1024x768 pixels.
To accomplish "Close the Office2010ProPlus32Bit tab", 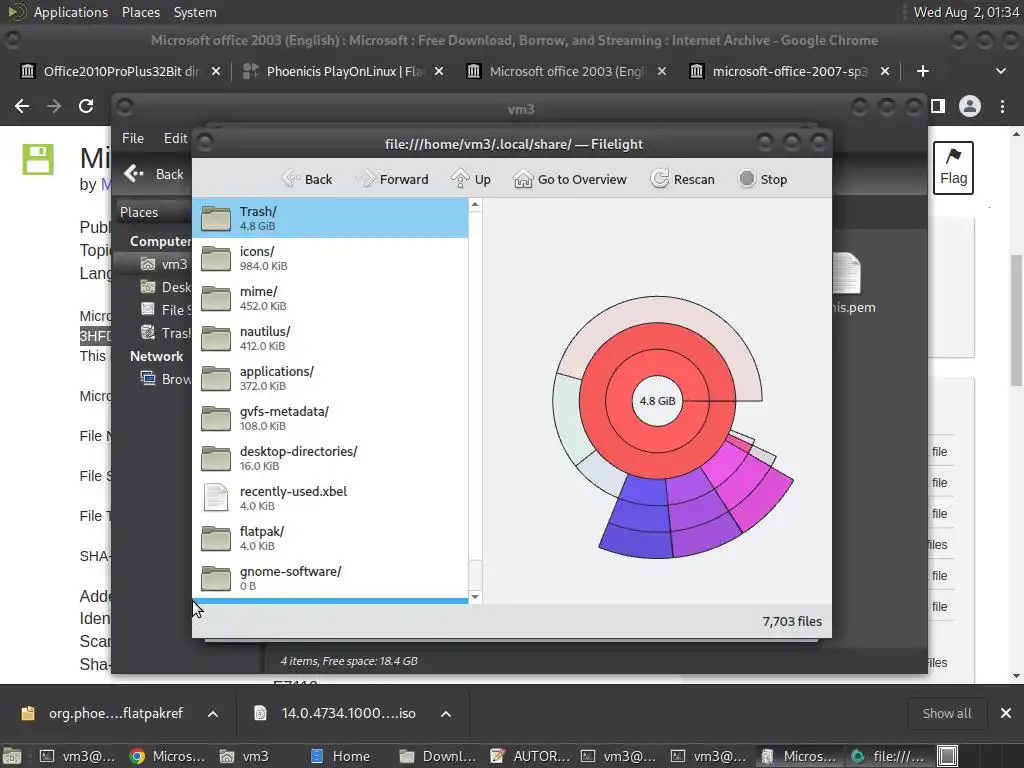I will tap(216, 71).
